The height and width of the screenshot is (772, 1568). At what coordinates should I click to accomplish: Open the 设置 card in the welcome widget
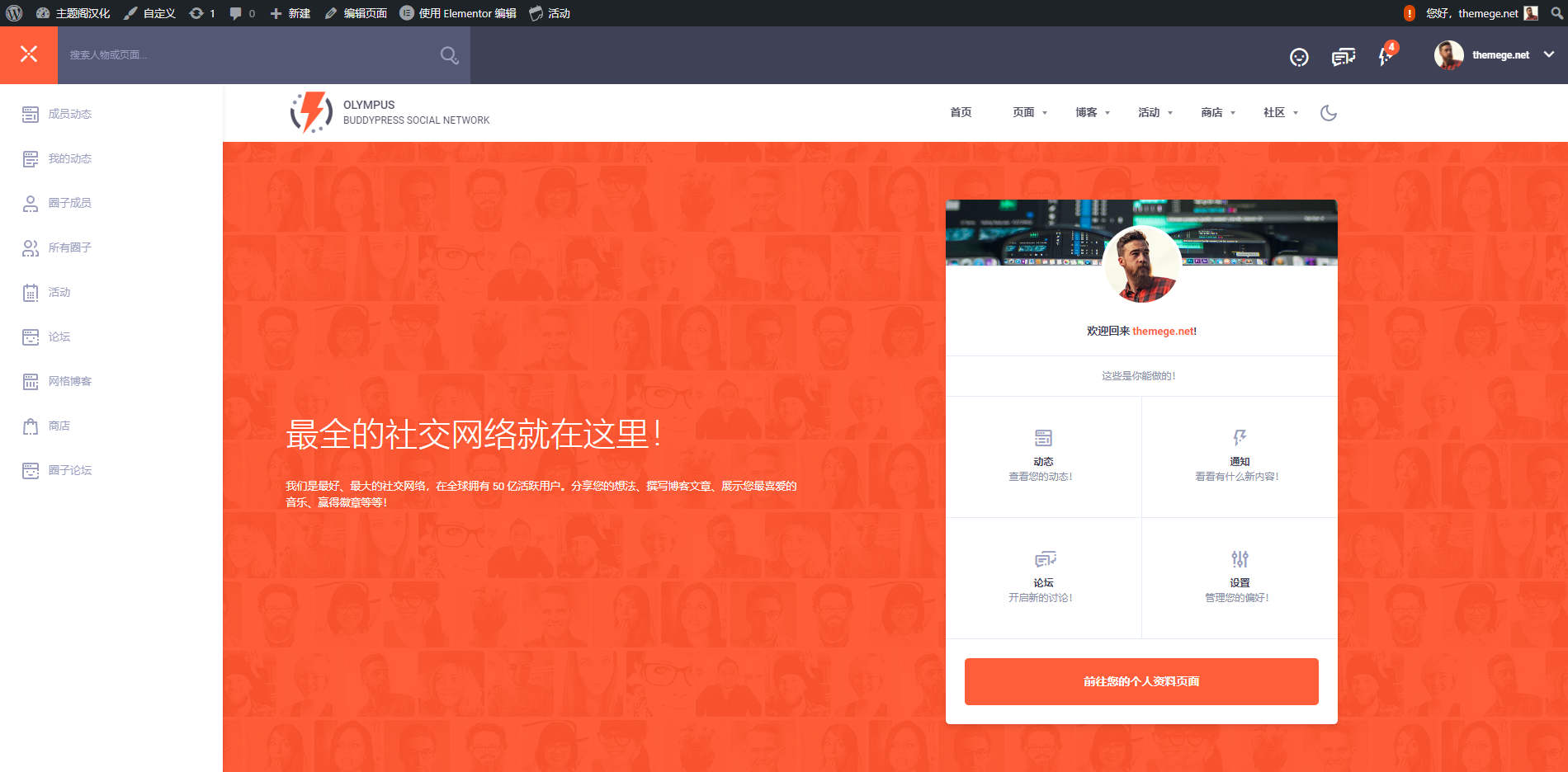[x=1240, y=578]
